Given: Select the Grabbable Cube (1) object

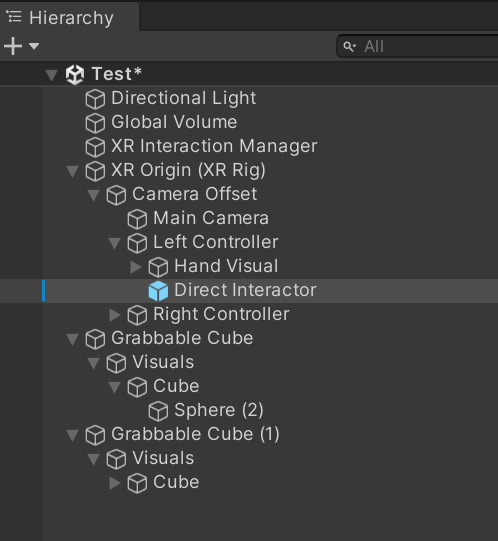Looking at the screenshot, I should [x=195, y=434].
